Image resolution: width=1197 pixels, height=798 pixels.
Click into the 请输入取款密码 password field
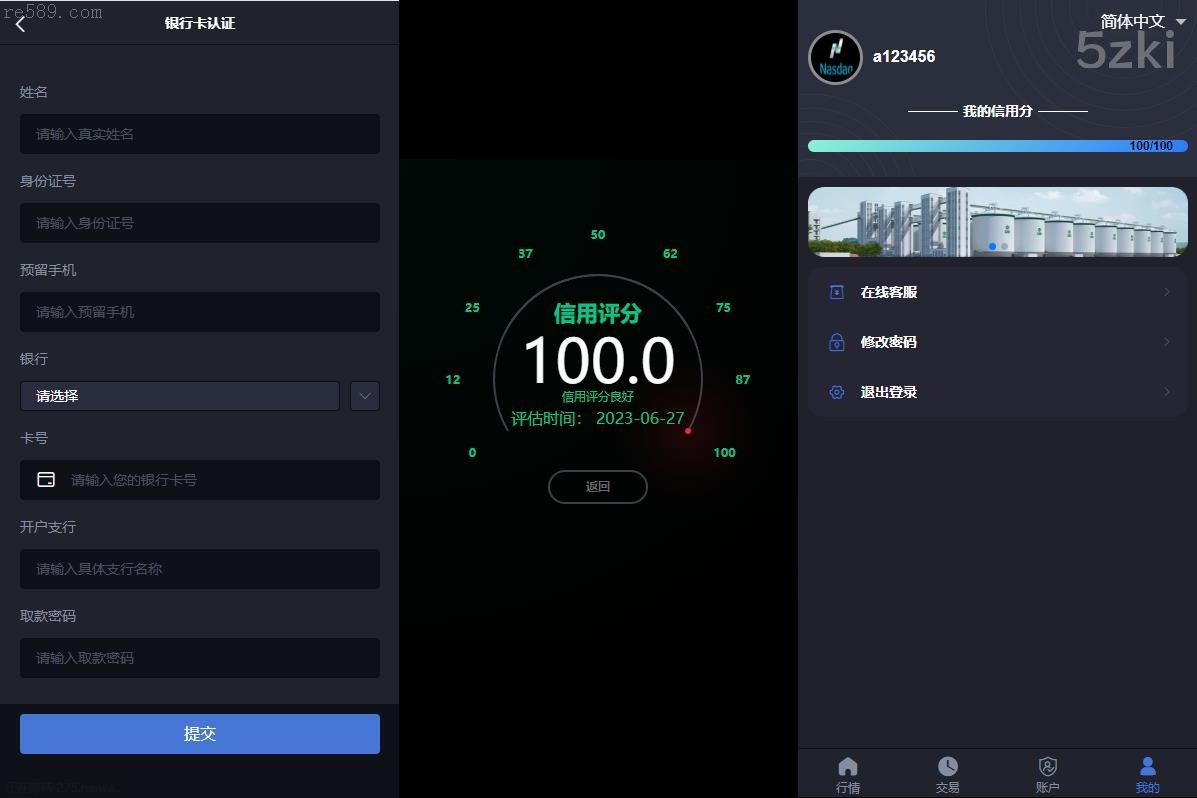pyautogui.click(x=200, y=658)
